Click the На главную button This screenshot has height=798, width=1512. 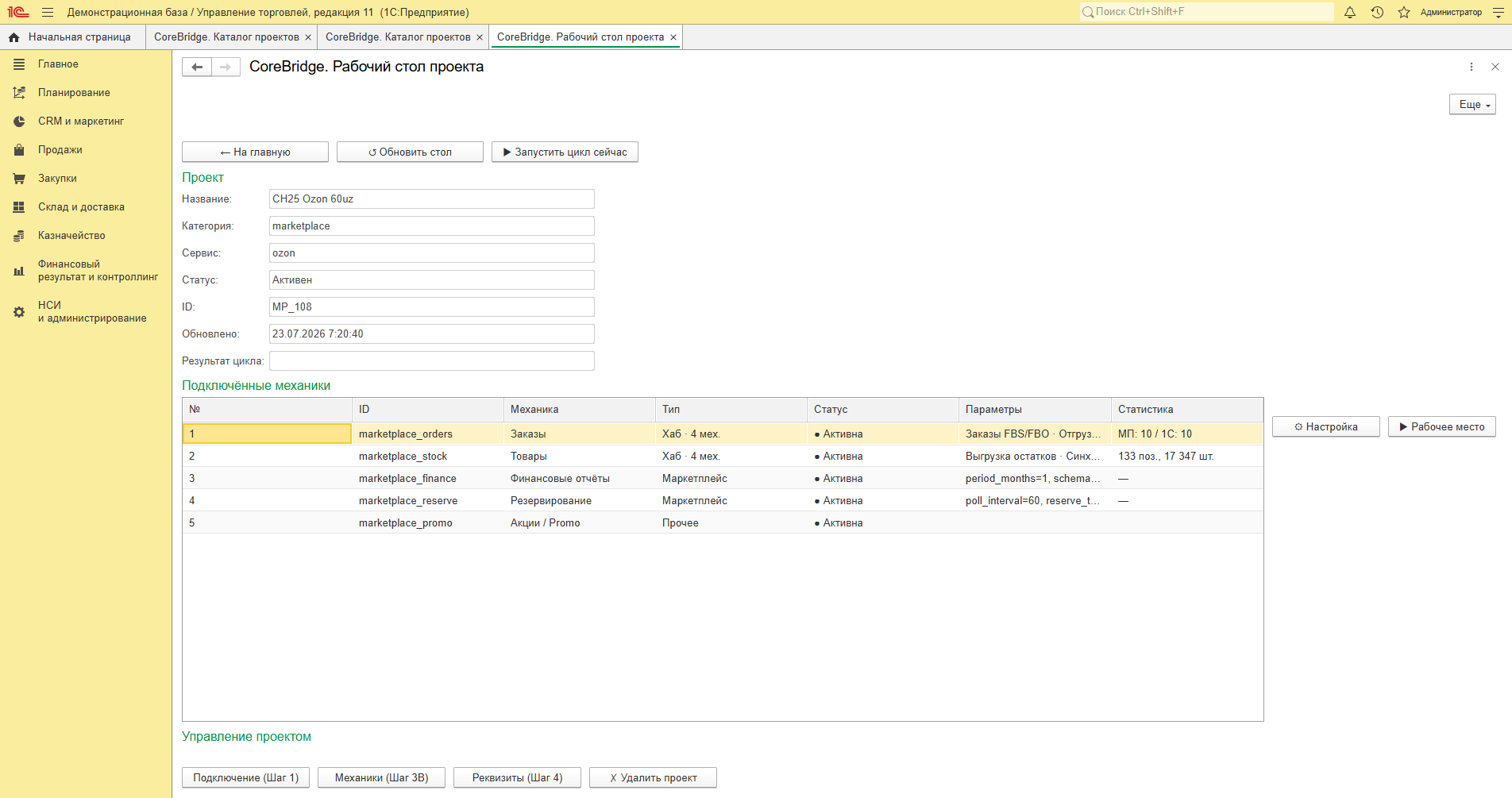[x=255, y=152]
